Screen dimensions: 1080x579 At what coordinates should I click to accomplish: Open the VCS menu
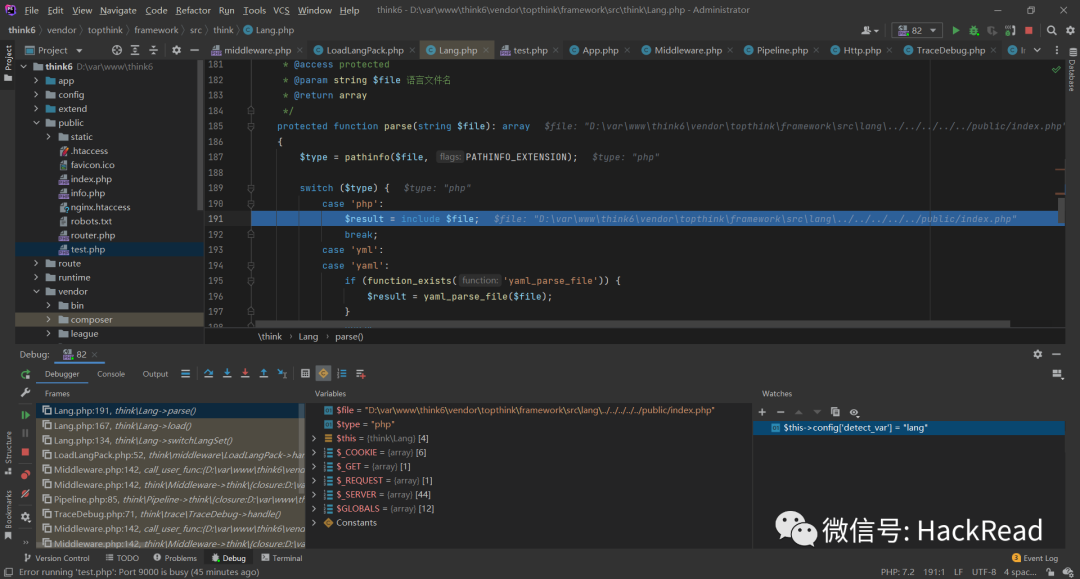tap(281, 10)
